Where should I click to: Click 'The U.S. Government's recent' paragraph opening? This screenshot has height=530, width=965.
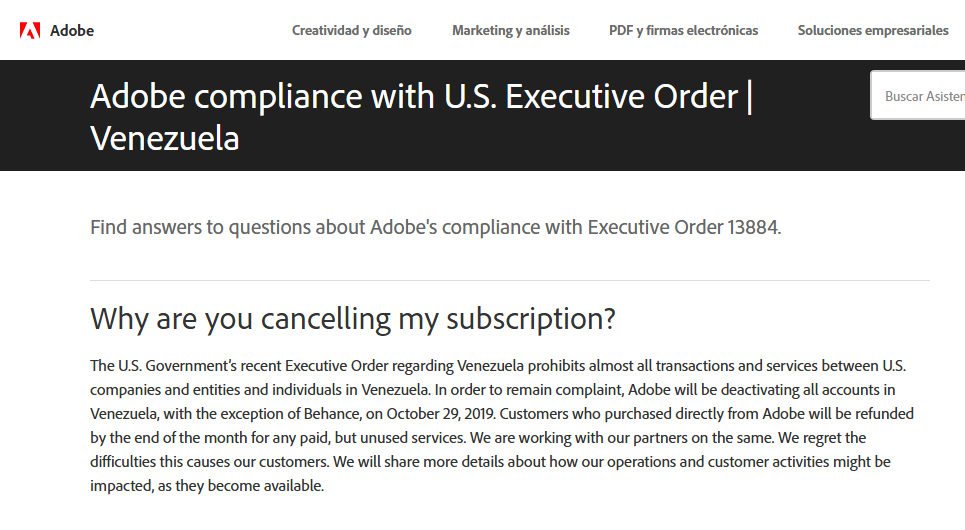[x=185, y=366]
